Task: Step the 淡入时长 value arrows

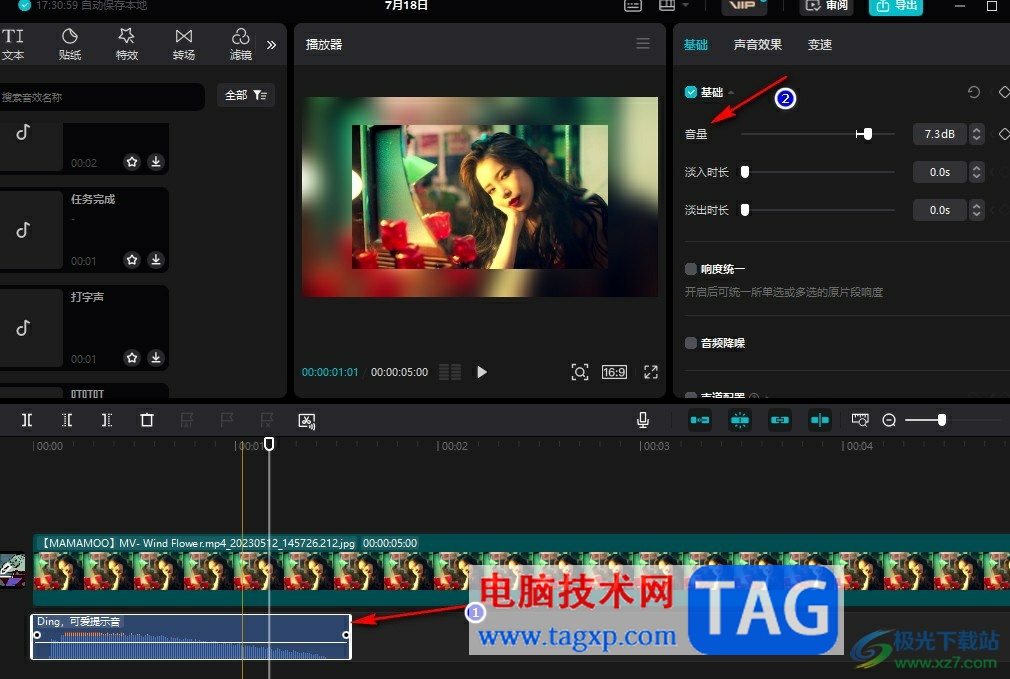Action: 977,172
